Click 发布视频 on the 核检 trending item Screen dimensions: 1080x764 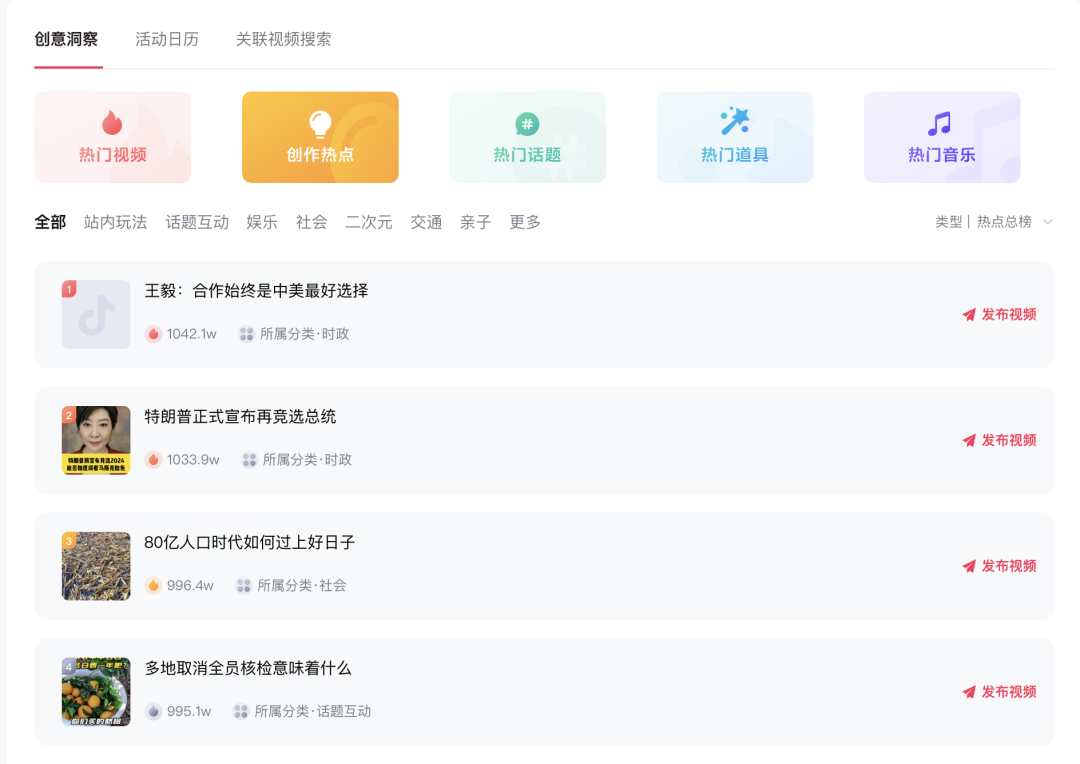pyautogui.click(x=1001, y=691)
